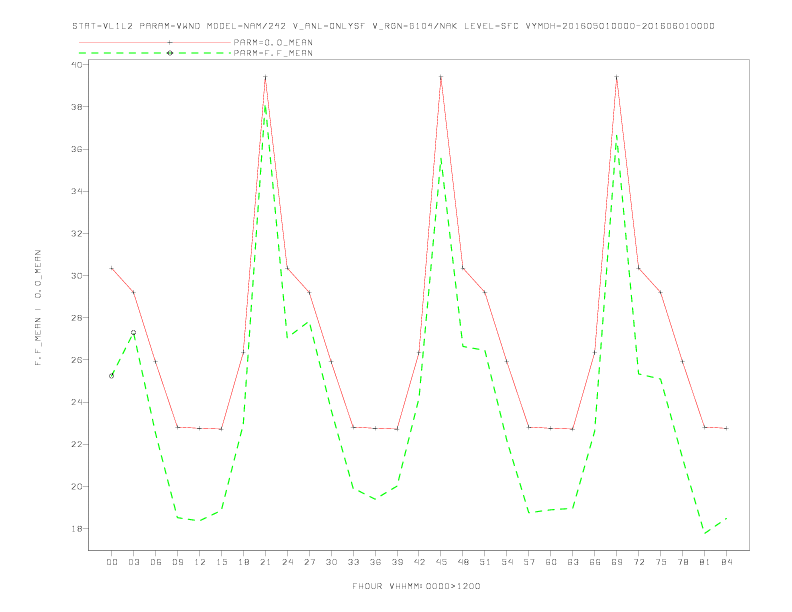792x612 pixels.
Task: Click the y-axis tick label 28
Action: (77, 318)
